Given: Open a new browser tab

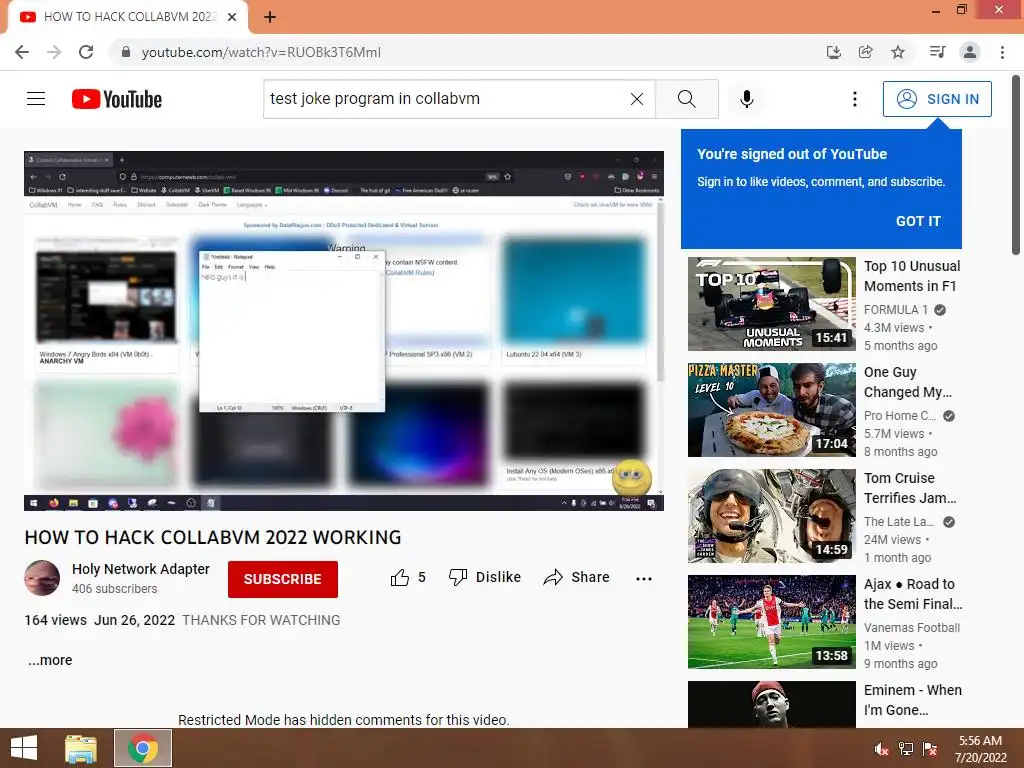Looking at the screenshot, I should click(270, 18).
